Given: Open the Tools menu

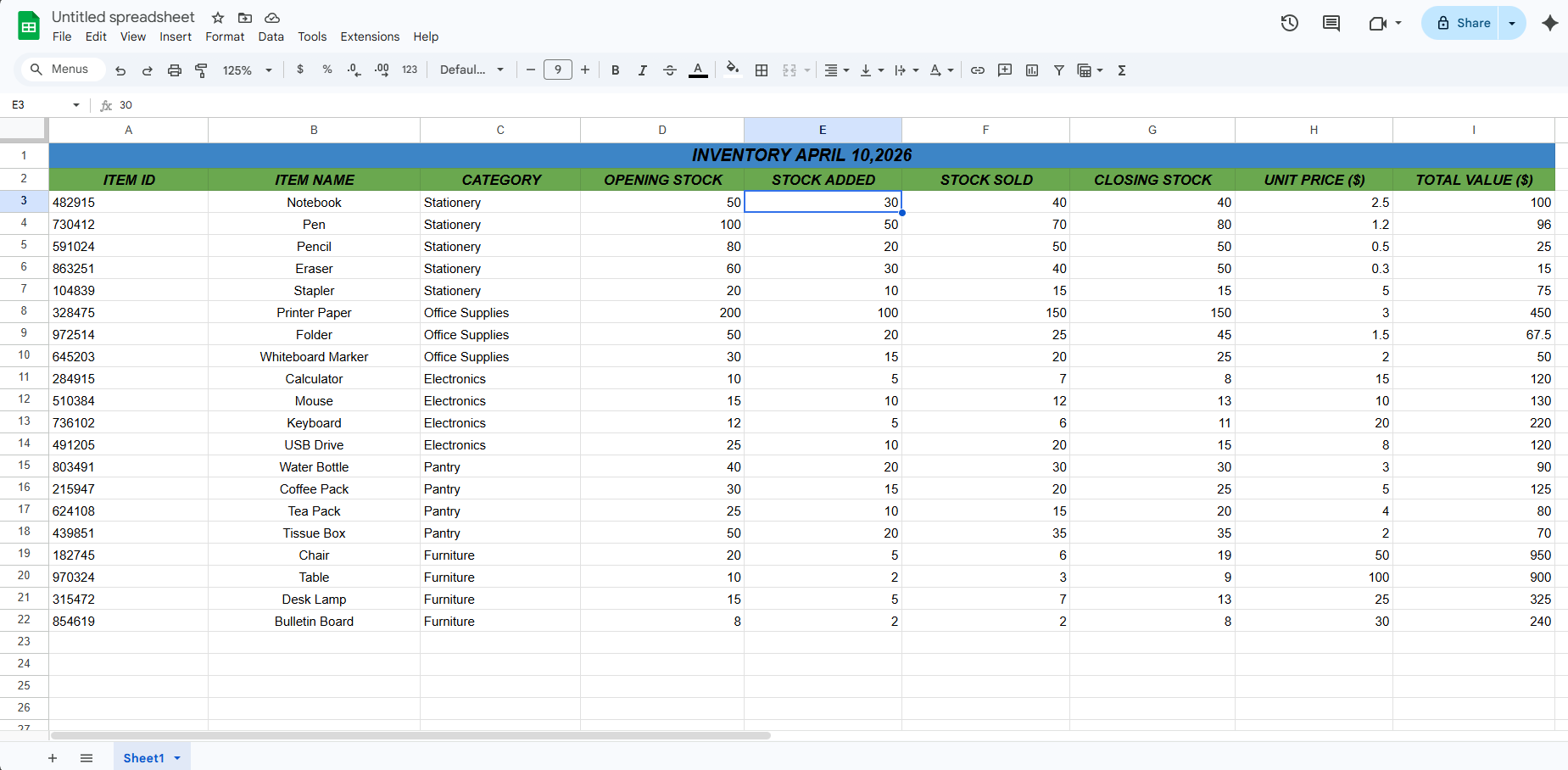Looking at the screenshot, I should [x=312, y=36].
